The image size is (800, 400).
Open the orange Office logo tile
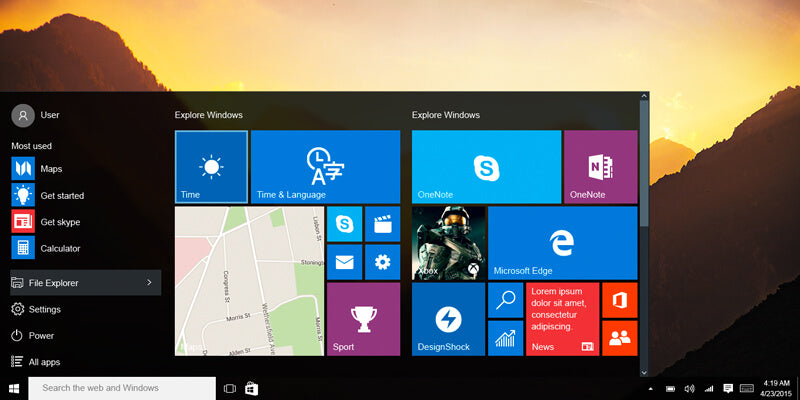click(619, 300)
